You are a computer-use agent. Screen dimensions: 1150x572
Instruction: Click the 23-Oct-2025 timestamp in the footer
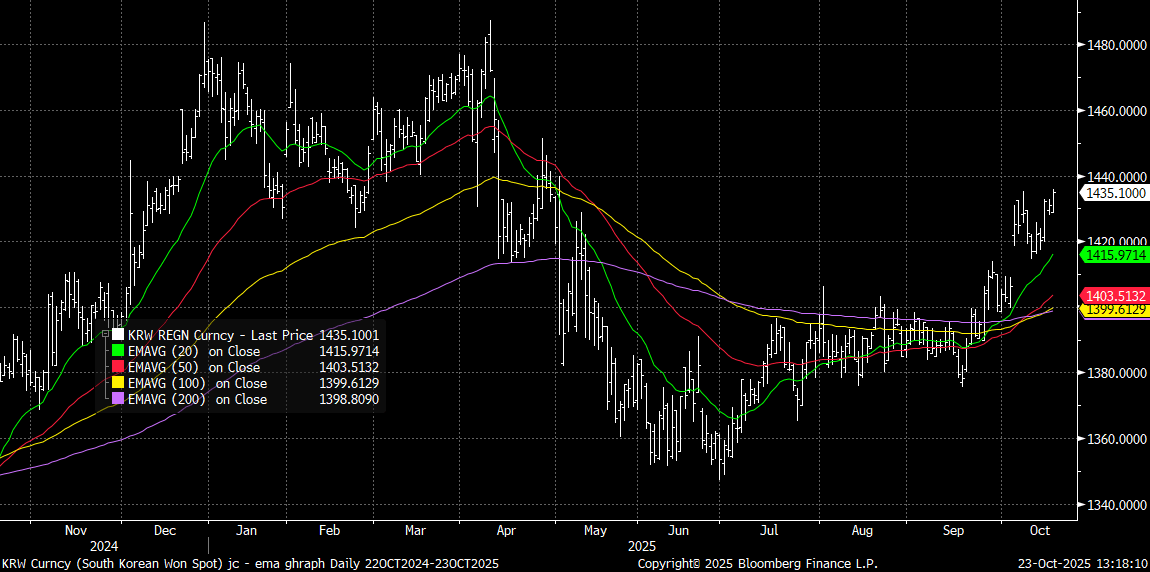point(1083,563)
